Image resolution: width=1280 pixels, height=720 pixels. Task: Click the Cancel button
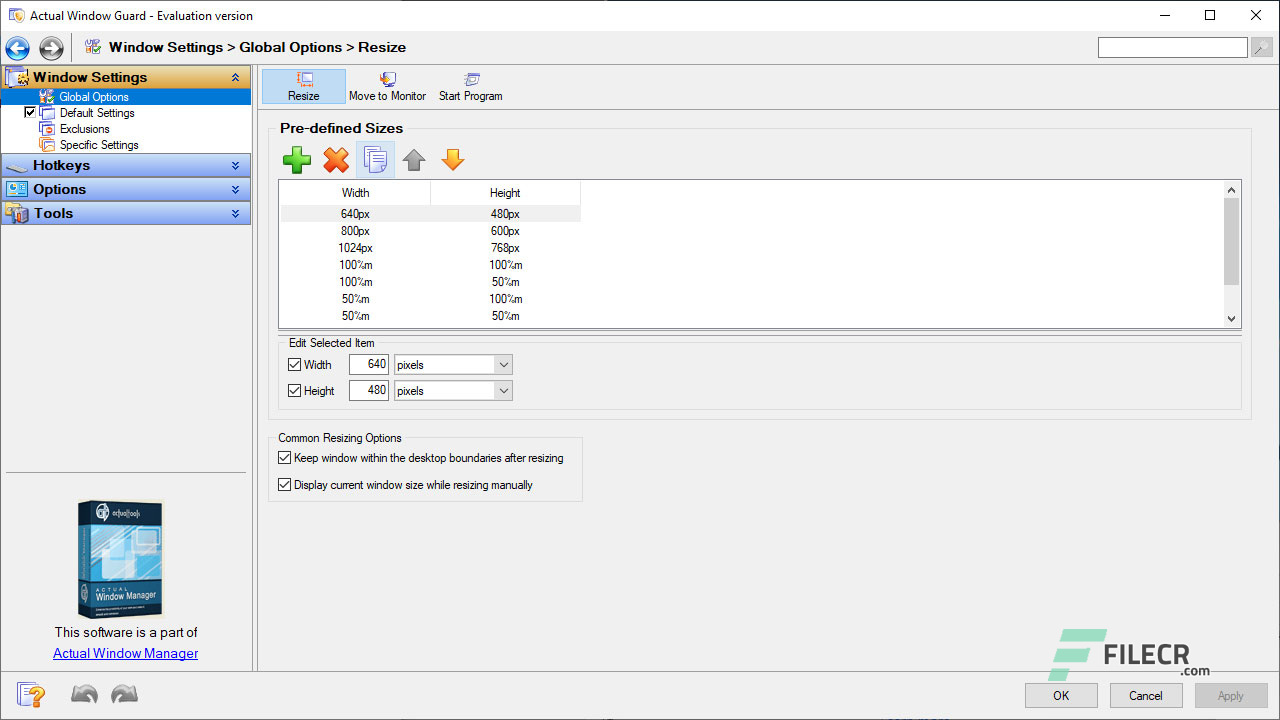(x=1146, y=696)
